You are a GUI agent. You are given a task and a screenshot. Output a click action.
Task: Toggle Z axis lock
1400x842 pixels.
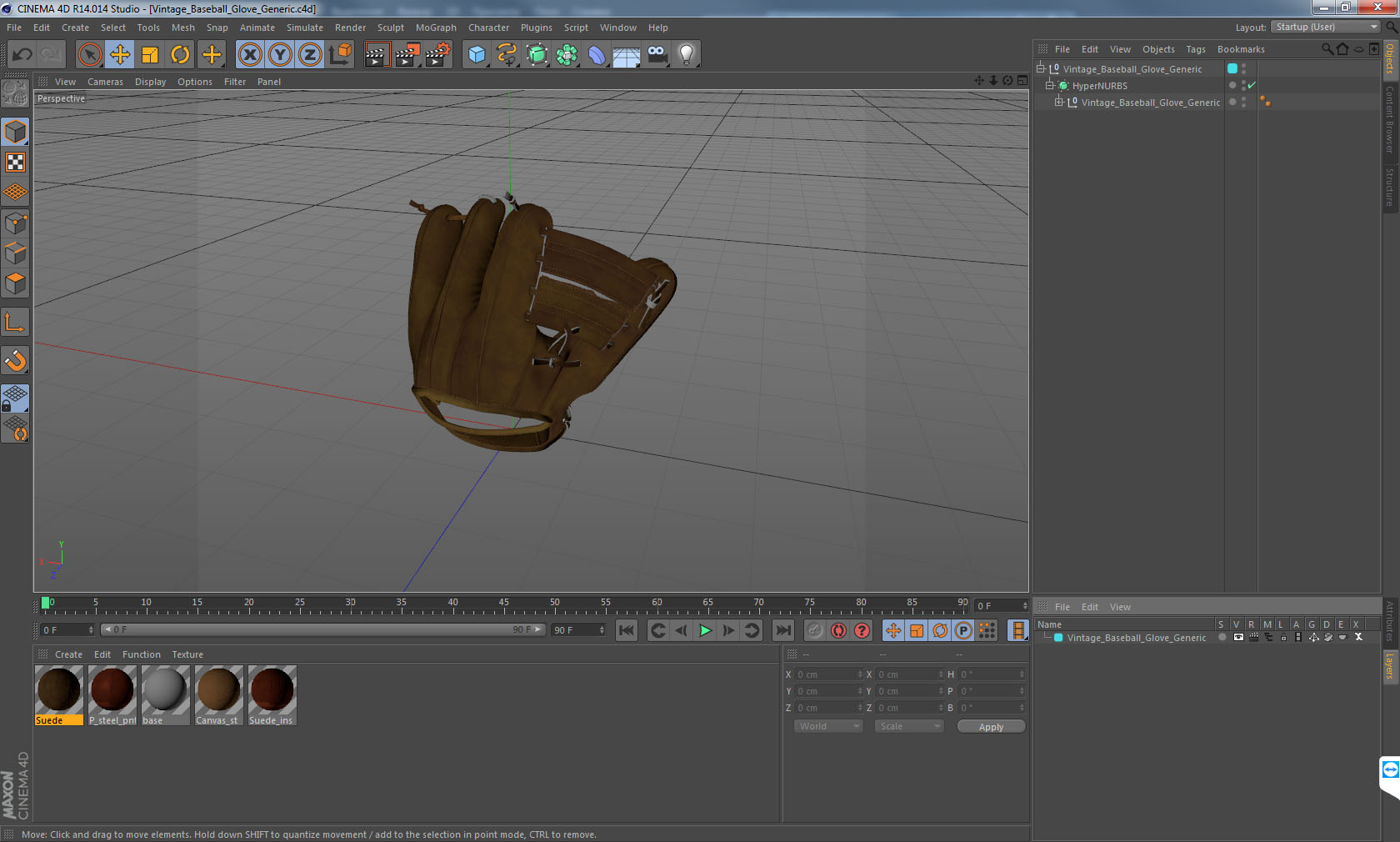pos(310,55)
